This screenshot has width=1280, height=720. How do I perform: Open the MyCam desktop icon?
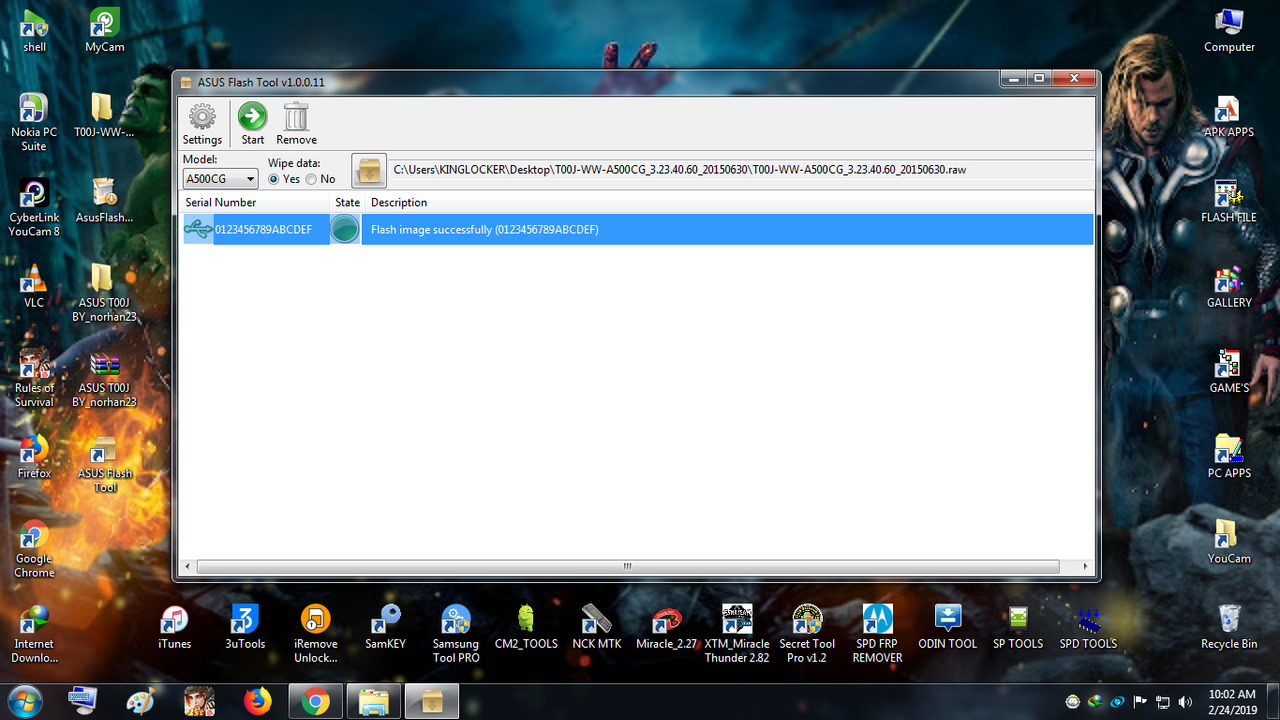pos(104,30)
